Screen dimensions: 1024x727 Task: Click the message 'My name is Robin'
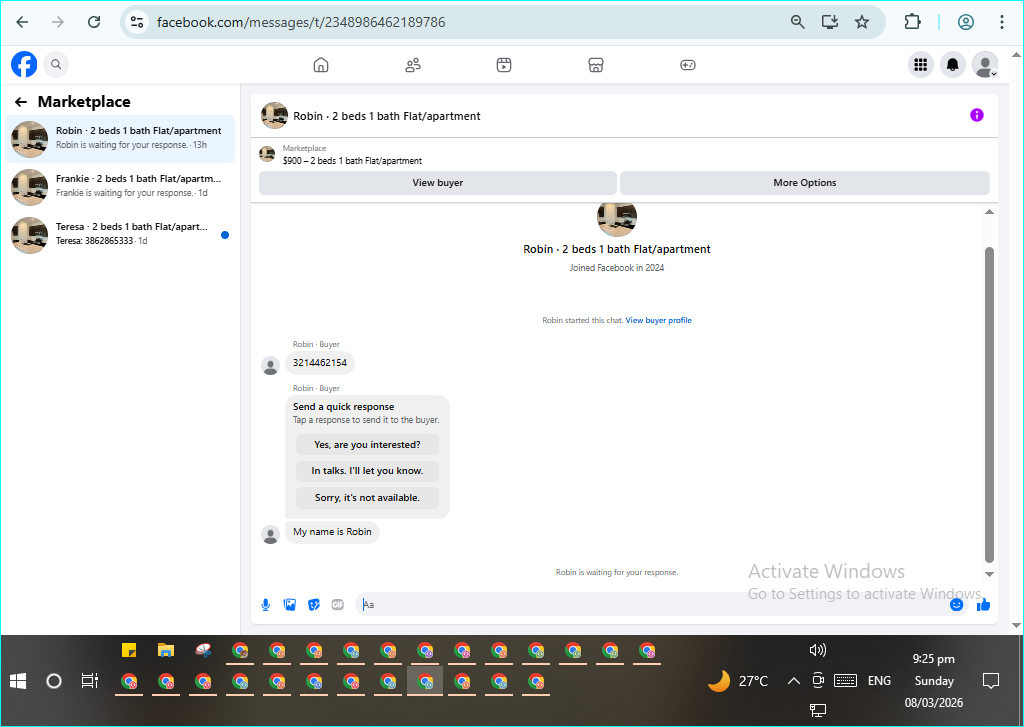click(332, 532)
